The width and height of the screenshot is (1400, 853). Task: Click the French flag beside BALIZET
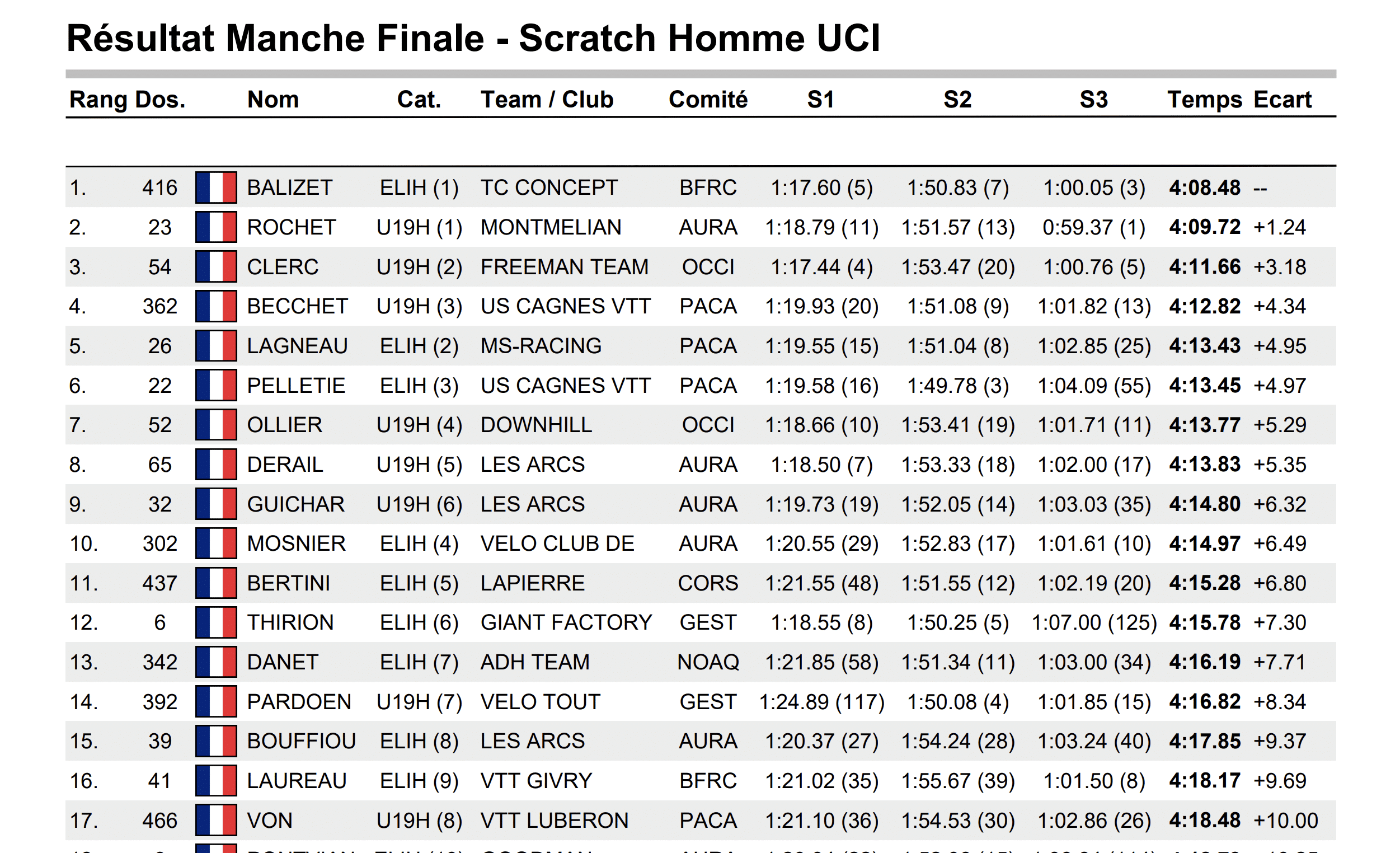click(x=216, y=188)
